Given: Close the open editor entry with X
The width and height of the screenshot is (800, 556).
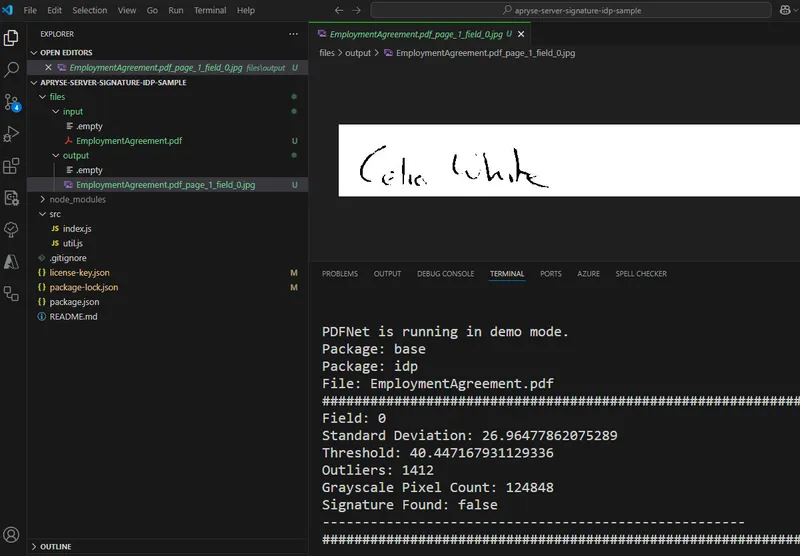Looking at the screenshot, I should (x=48, y=67).
